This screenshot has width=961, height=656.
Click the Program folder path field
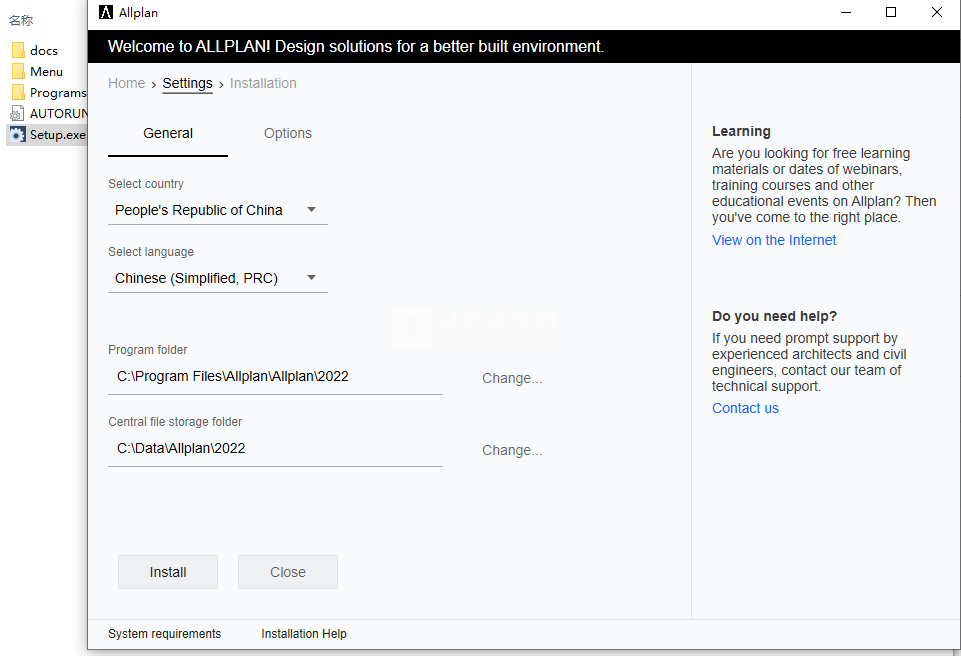pyautogui.click(x=275, y=377)
